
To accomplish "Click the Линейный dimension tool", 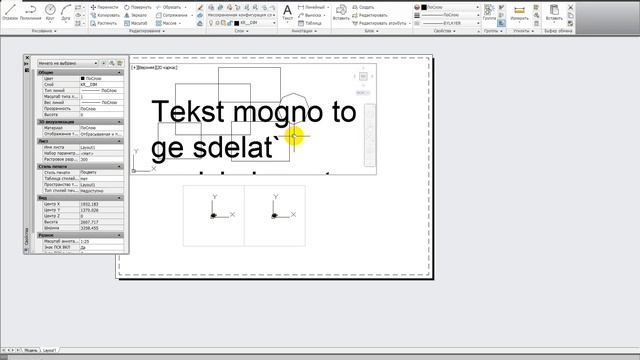I will point(311,7).
